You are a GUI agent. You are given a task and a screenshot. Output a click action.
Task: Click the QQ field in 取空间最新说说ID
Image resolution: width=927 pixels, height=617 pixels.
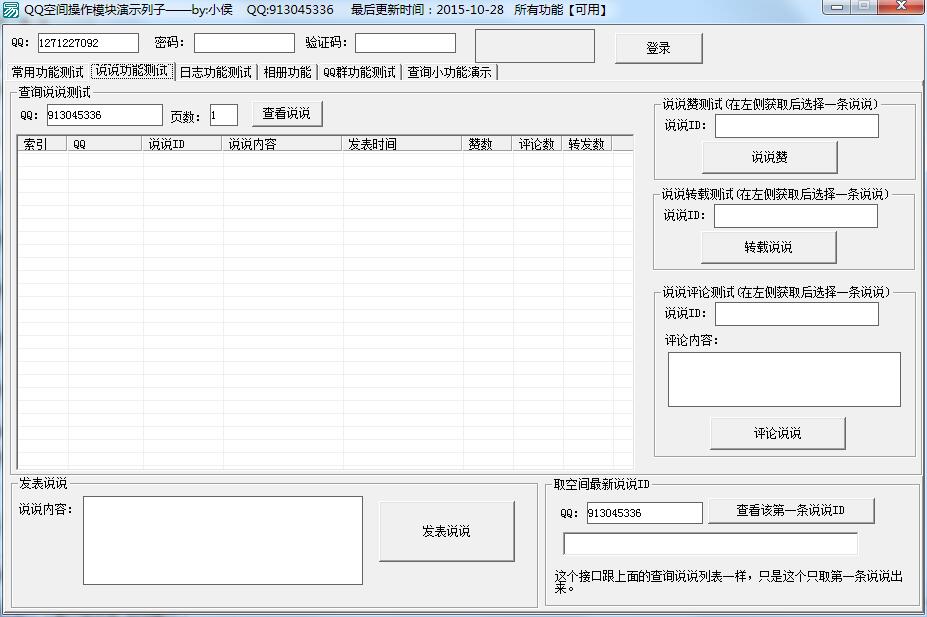pyautogui.click(x=644, y=512)
